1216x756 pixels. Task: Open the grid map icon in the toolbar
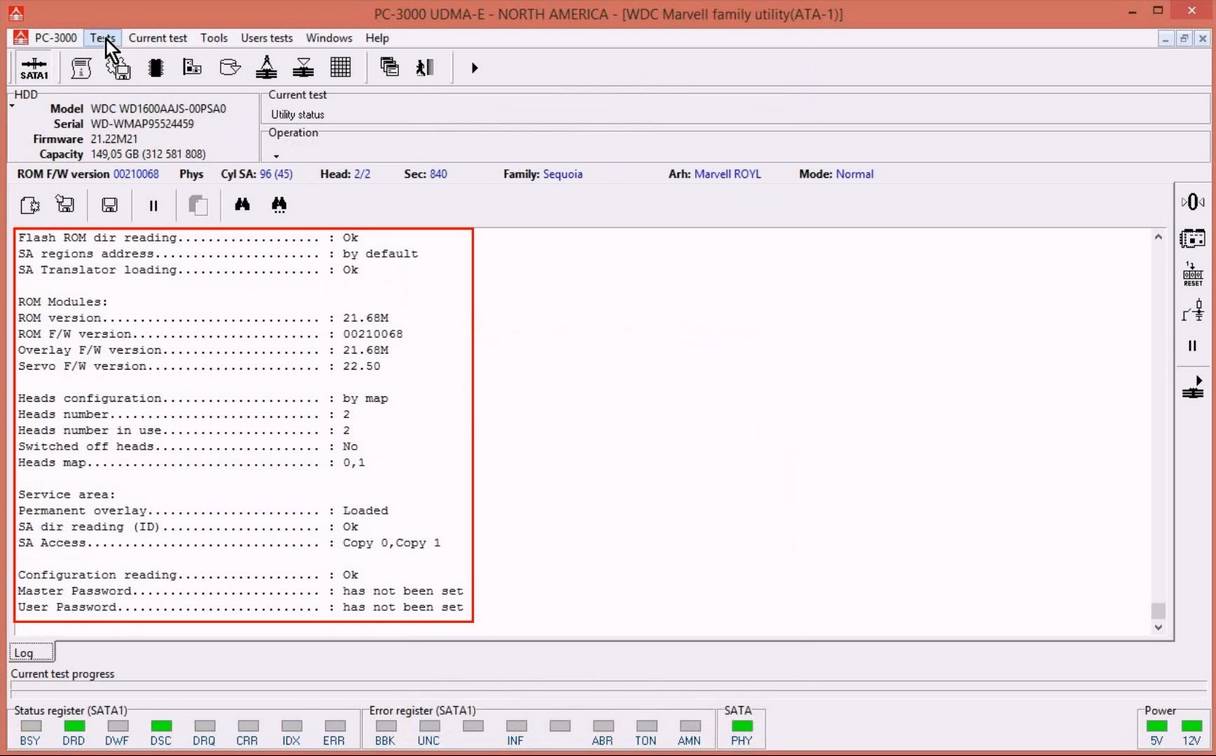click(x=340, y=68)
